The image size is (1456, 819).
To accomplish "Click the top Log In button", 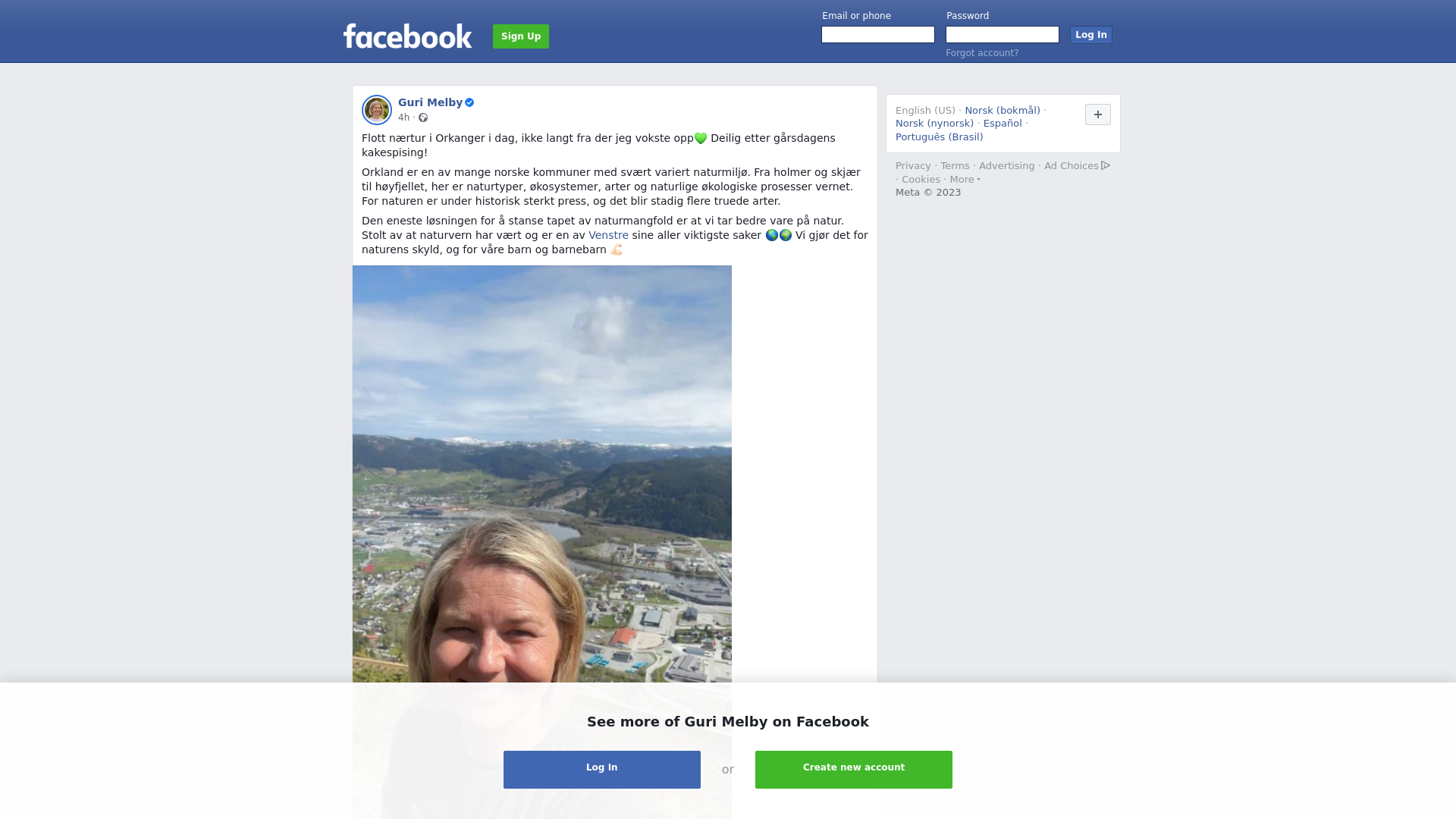I will coord(1090,35).
